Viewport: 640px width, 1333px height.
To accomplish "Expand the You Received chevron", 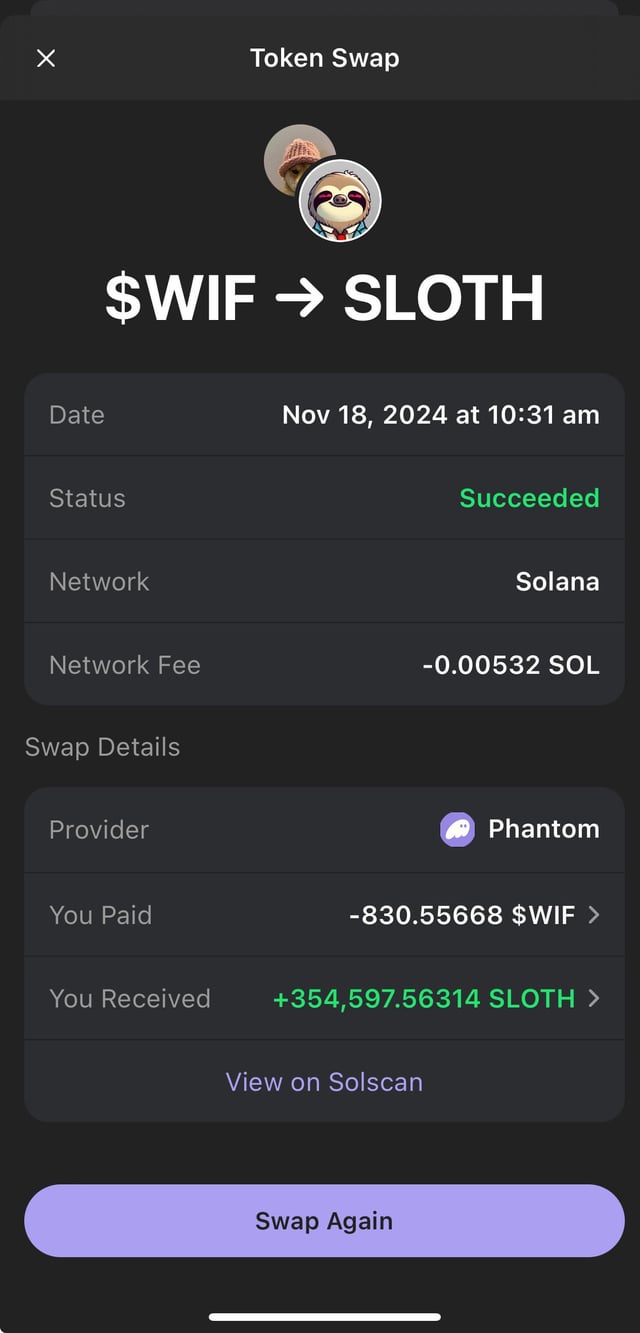I will click(594, 998).
